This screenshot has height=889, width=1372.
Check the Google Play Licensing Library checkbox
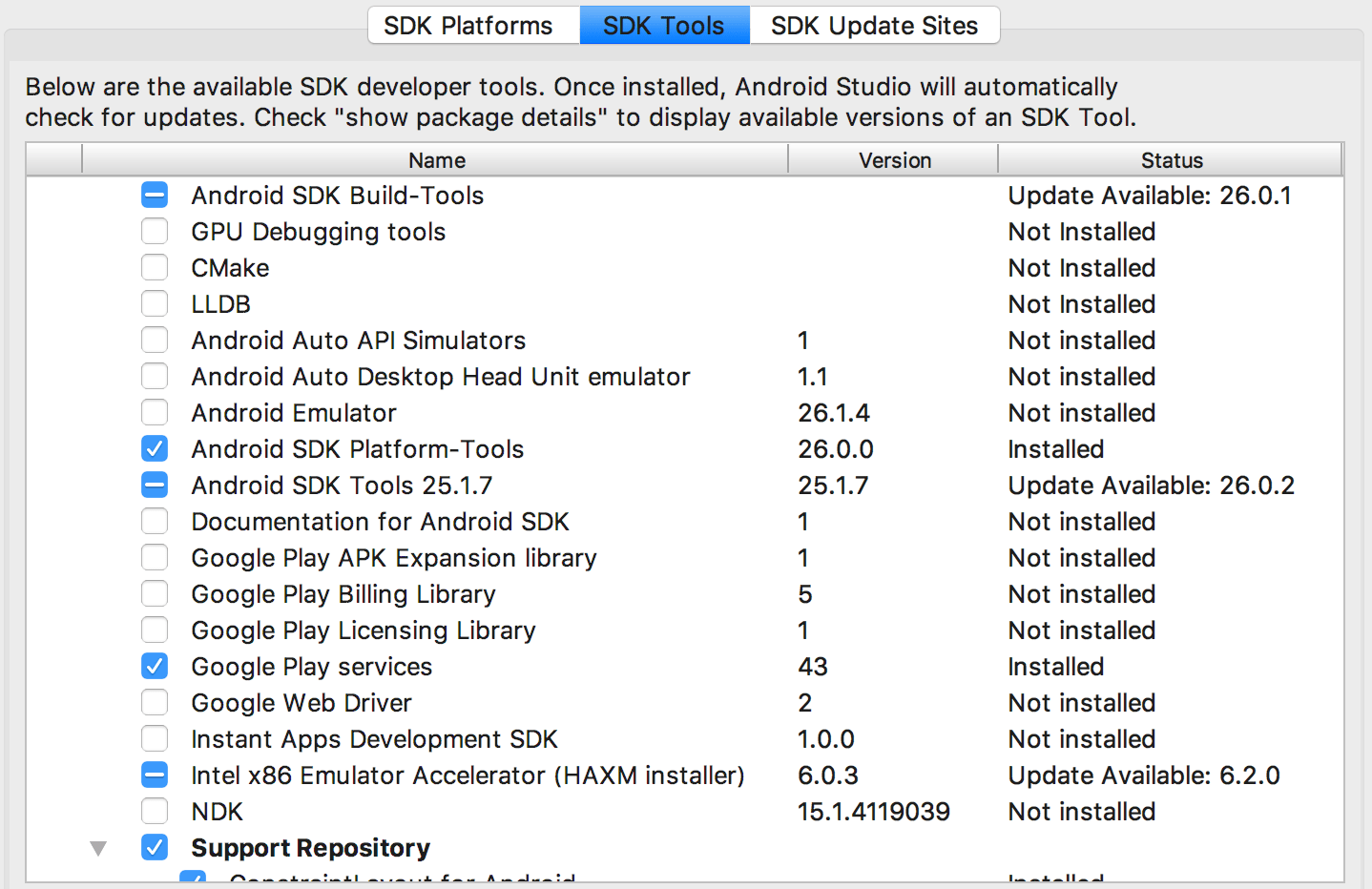coord(155,631)
